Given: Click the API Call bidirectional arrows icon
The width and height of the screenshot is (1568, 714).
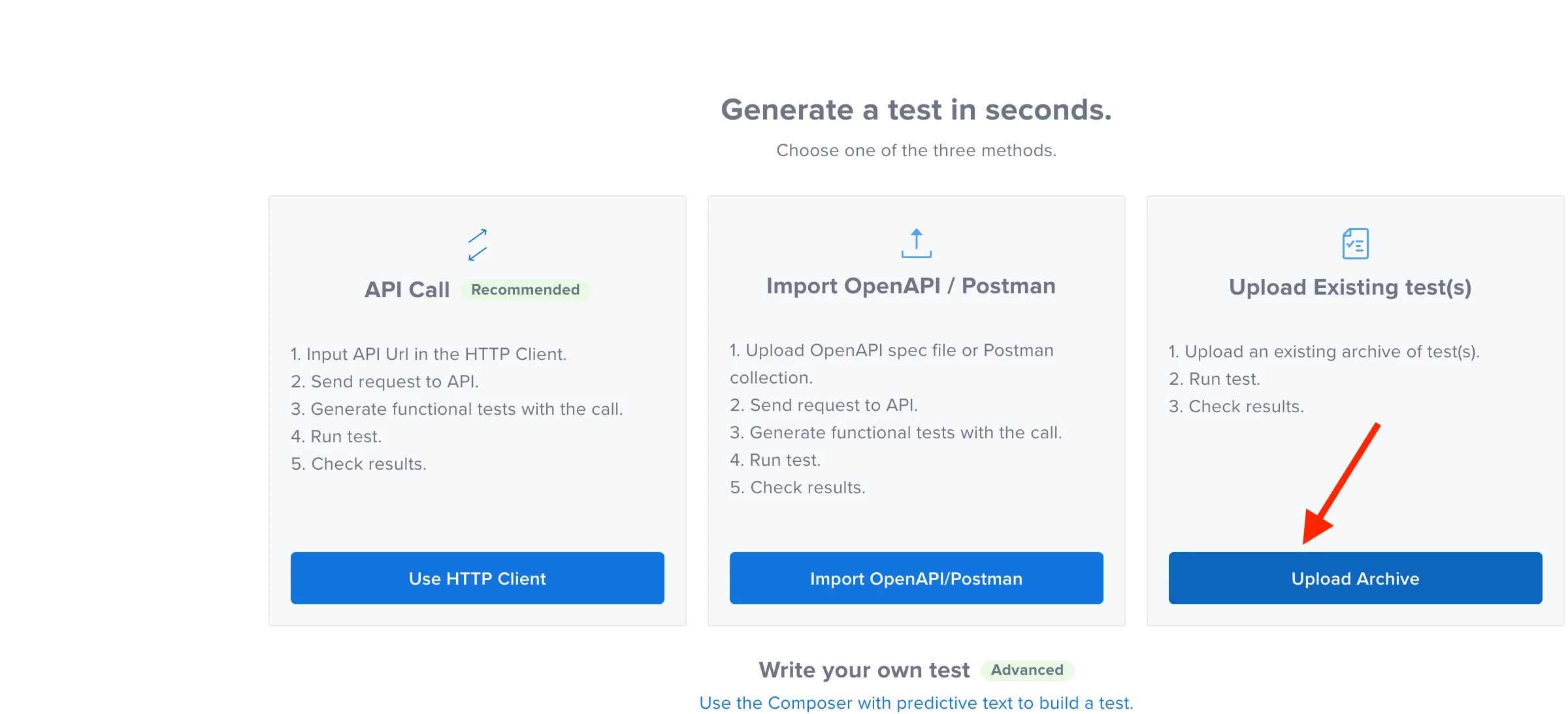Looking at the screenshot, I should [x=478, y=245].
